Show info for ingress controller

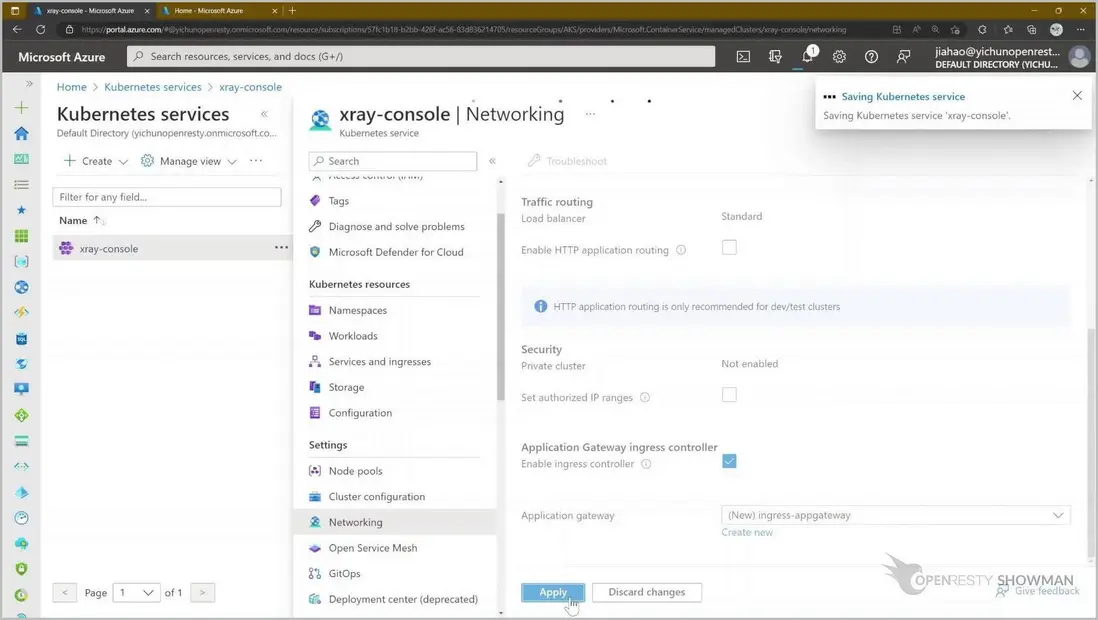click(x=646, y=464)
